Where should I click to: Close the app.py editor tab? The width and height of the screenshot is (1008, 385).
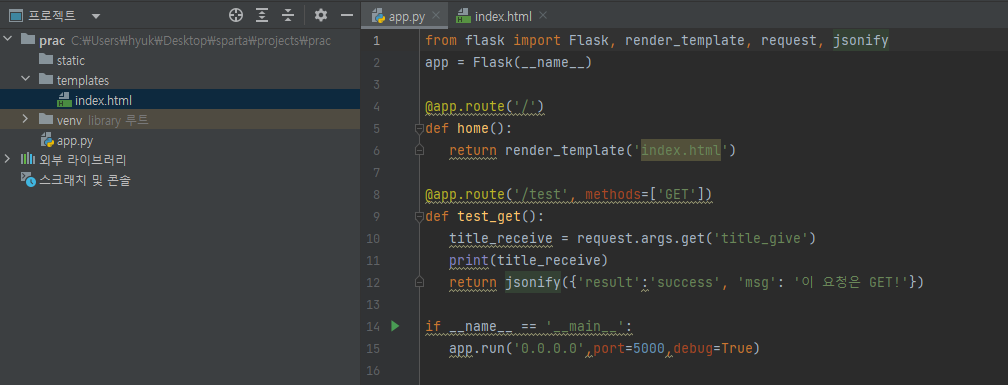click(x=436, y=16)
